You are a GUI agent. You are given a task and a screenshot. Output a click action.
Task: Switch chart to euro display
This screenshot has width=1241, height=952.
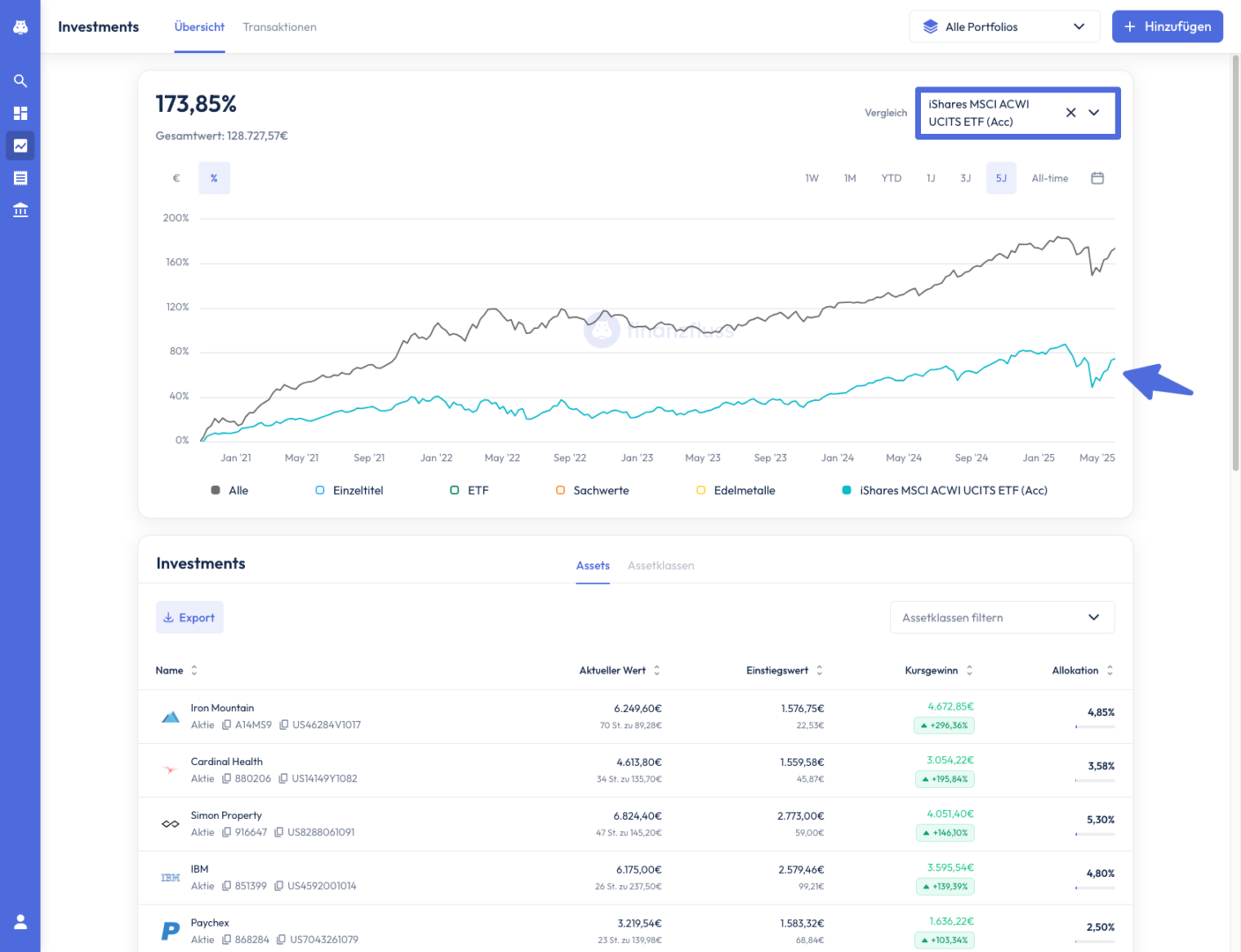tap(176, 178)
